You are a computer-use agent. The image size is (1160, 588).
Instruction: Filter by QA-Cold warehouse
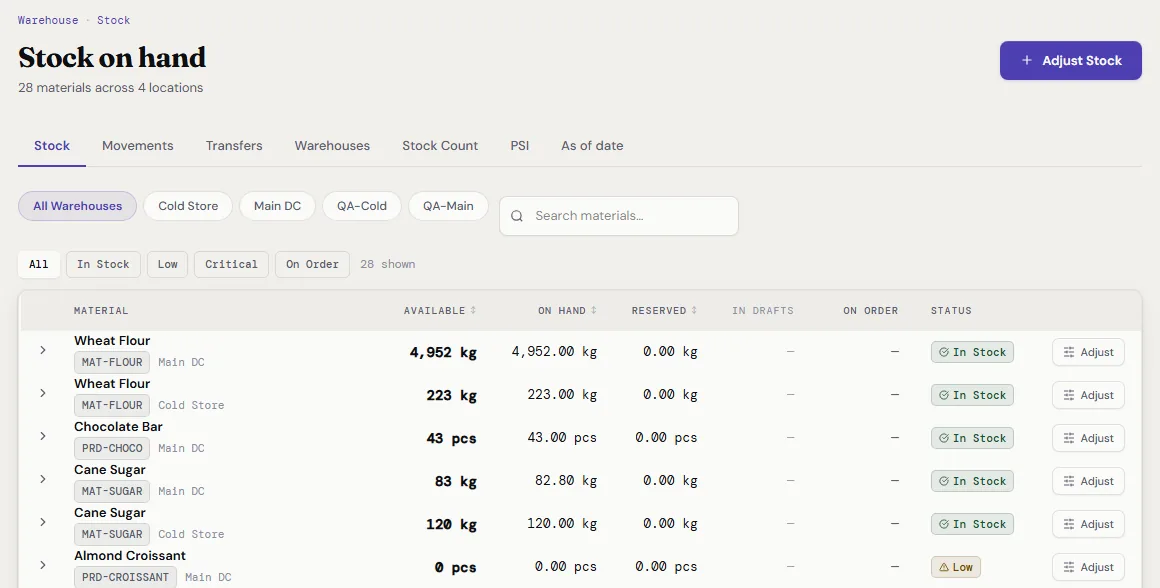[362, 206]
